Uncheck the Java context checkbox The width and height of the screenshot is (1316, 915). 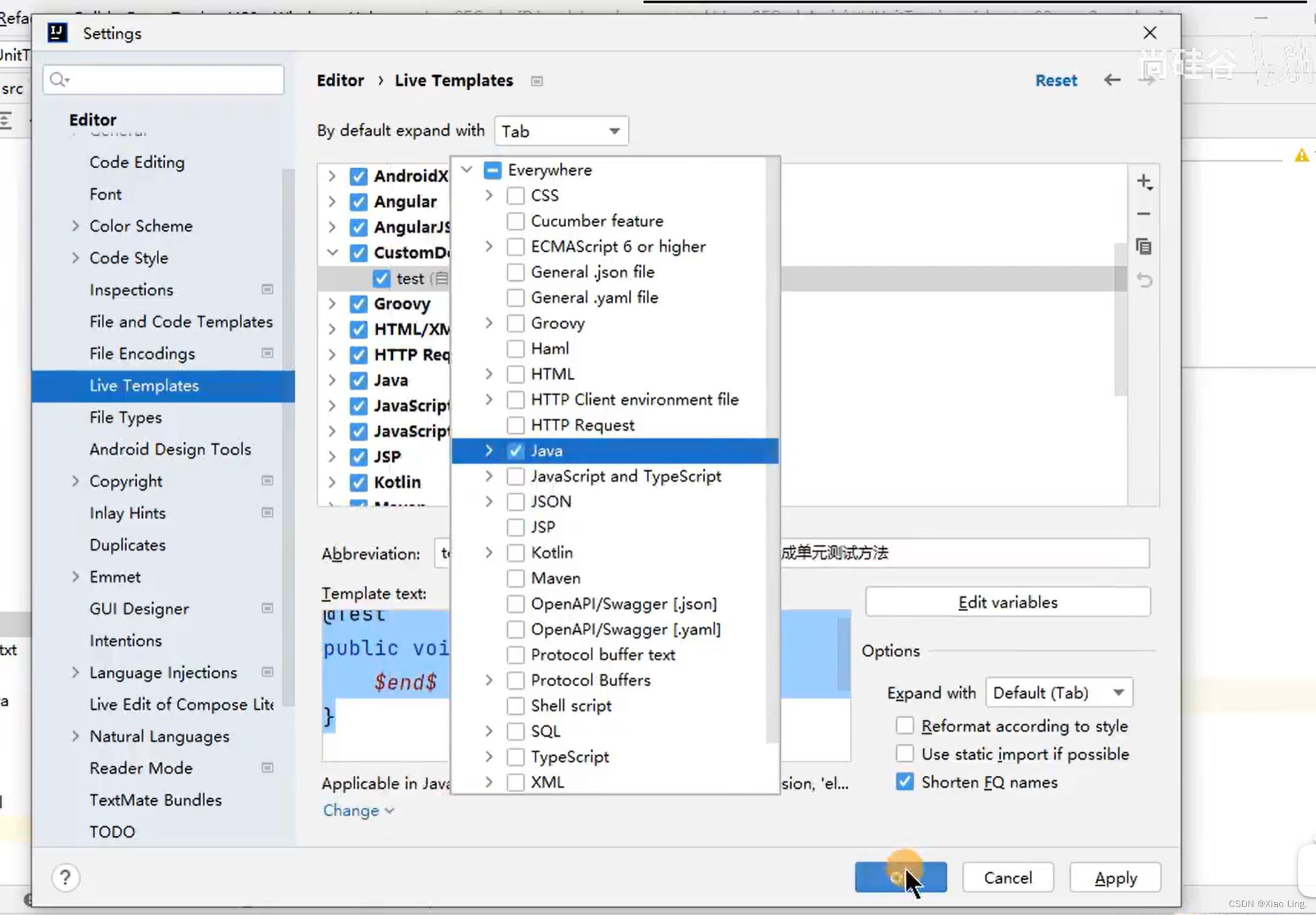coord(515,451)
